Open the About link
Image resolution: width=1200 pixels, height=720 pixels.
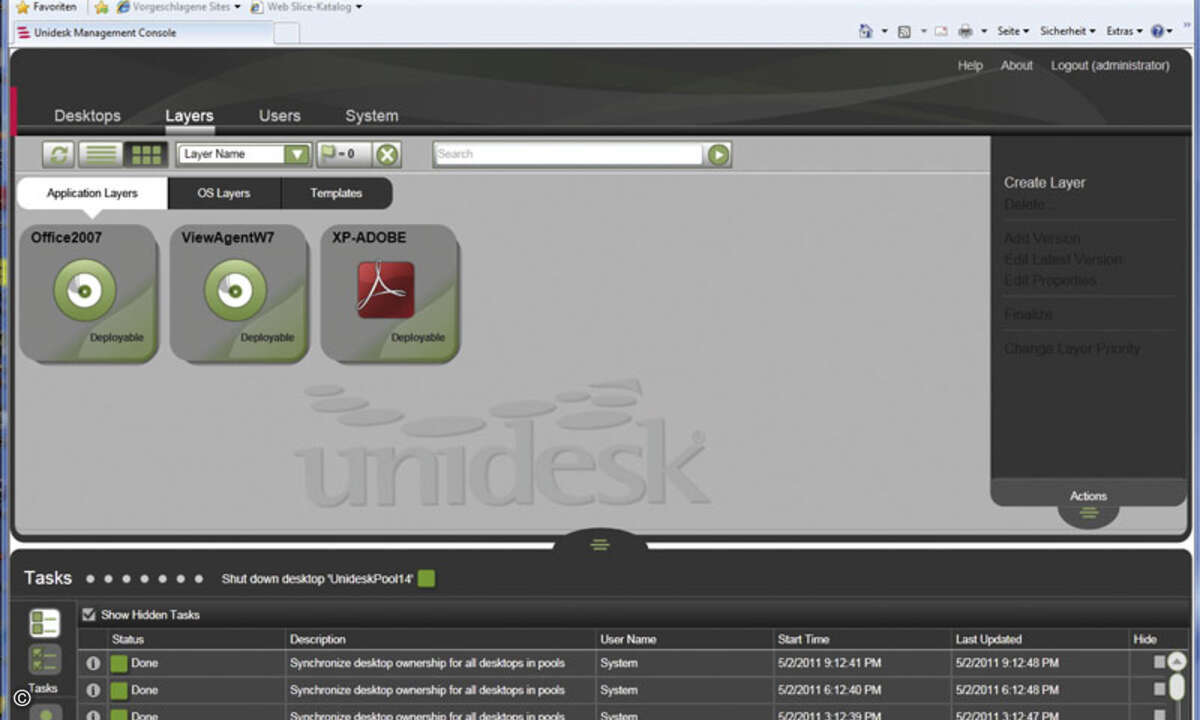(1017, 66)
